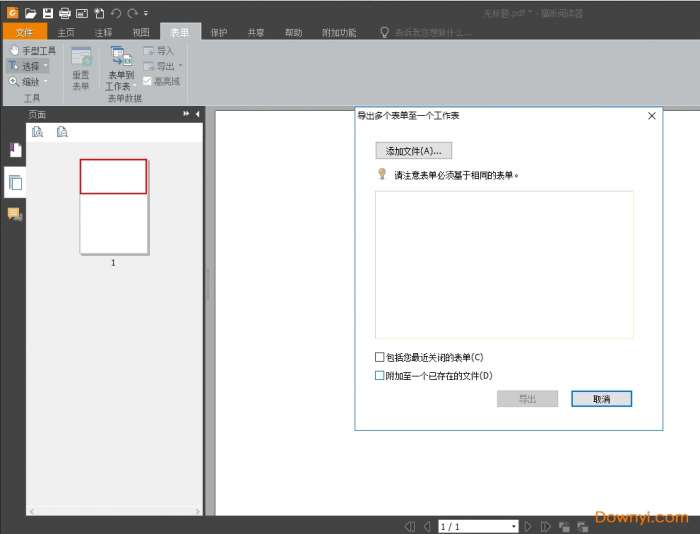Screen dimensions: 700x534
Task: Go to the first page
Action: tap(409, 526)
